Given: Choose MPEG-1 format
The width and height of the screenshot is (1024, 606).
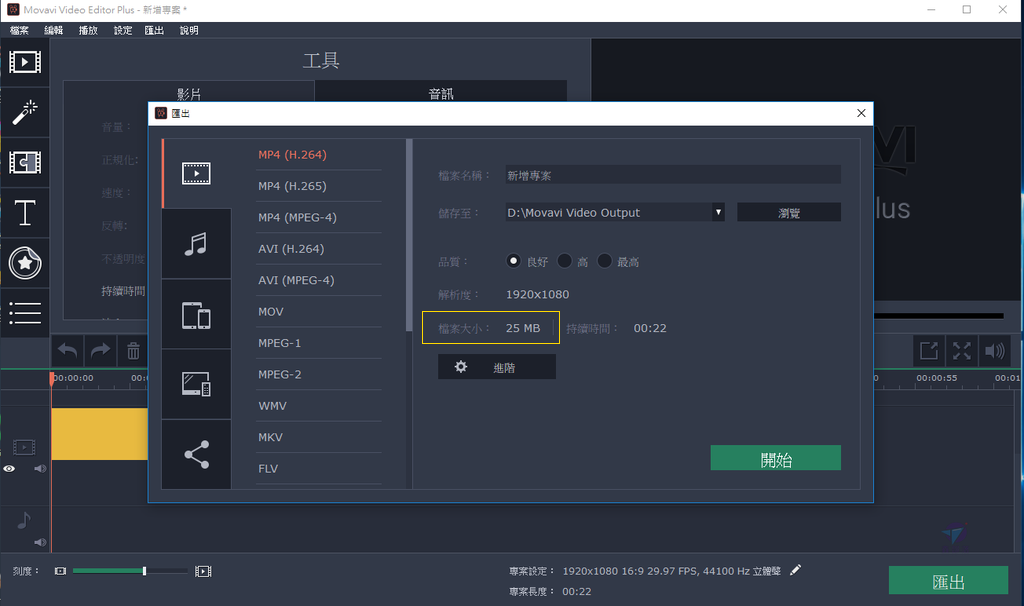Looking at the screenshot, I should pos(280,343).
